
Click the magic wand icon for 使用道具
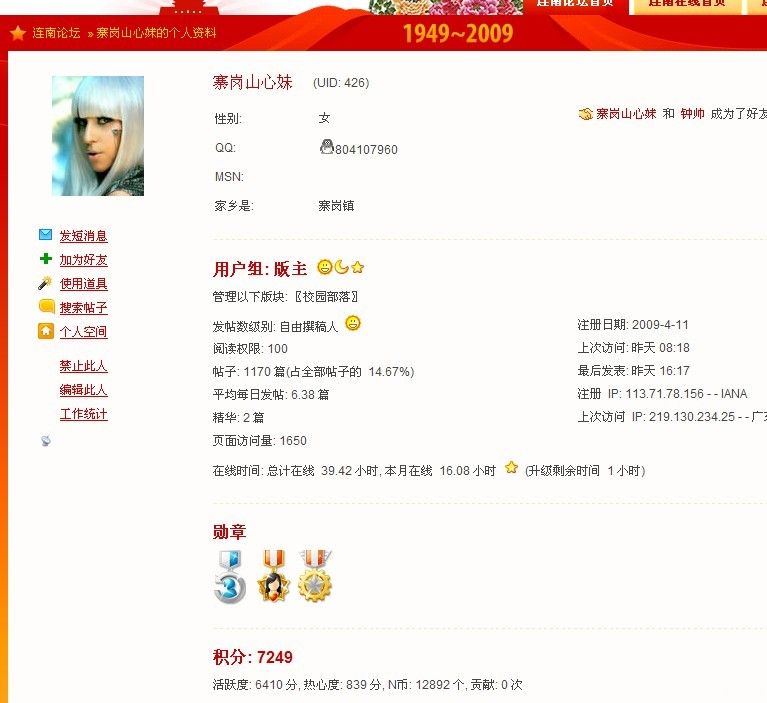click(x=45, y=283)
